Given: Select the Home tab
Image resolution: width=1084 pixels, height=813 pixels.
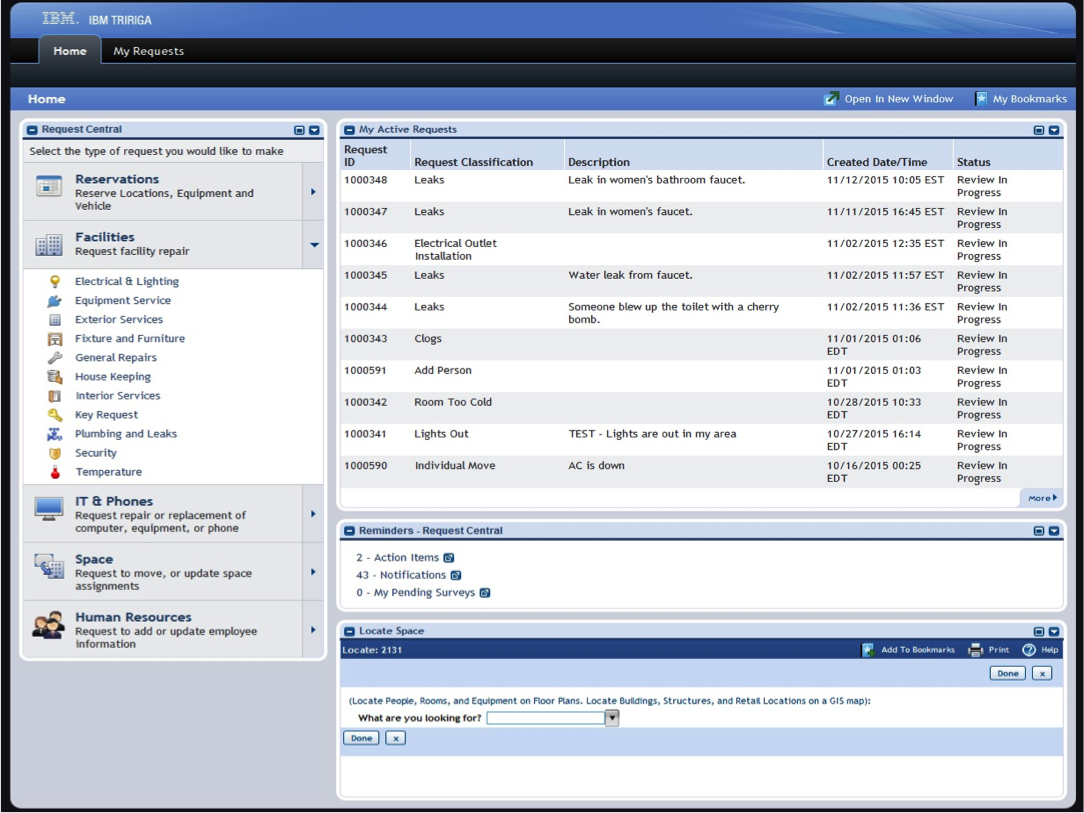Looking at the screenshot, I should pos(69,50).
